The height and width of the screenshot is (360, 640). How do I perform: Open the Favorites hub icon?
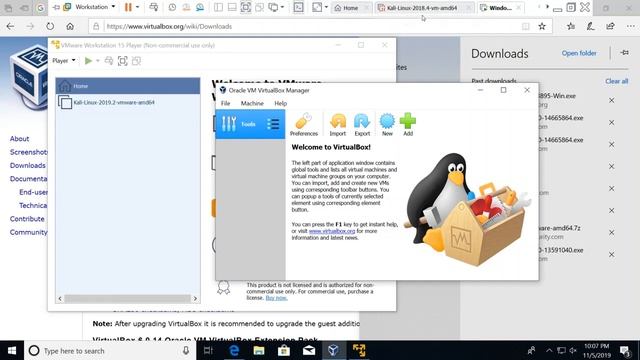coord(571,26)
